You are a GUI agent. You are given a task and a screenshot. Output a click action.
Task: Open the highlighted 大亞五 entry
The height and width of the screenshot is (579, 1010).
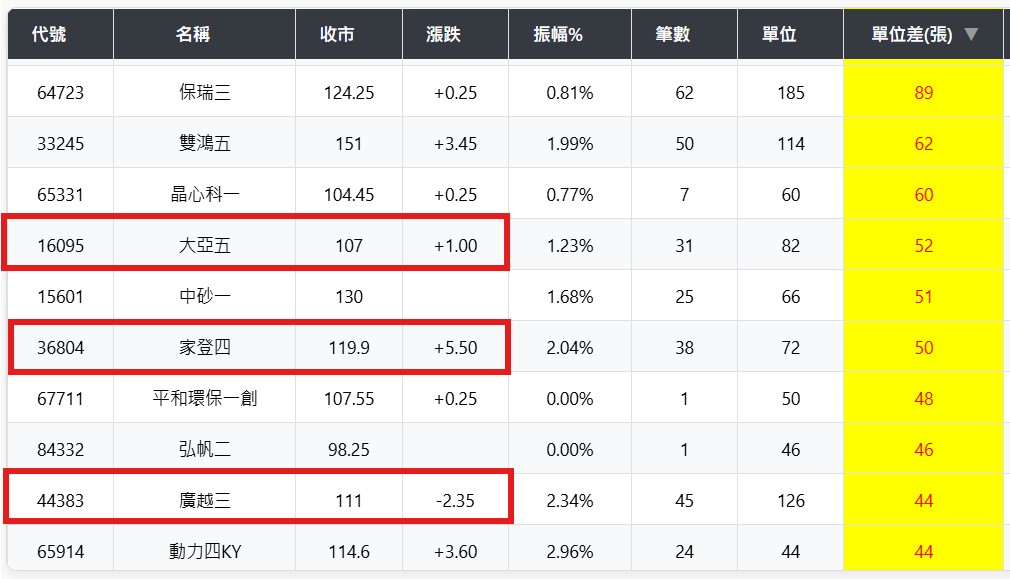coord(204,246)
